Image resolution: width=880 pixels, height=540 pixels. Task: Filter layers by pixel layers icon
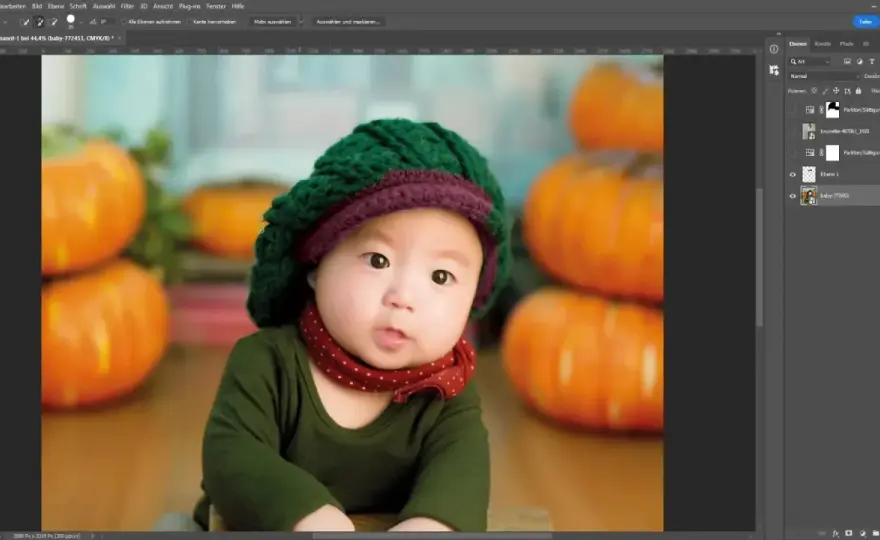click(x=847, y=62)
